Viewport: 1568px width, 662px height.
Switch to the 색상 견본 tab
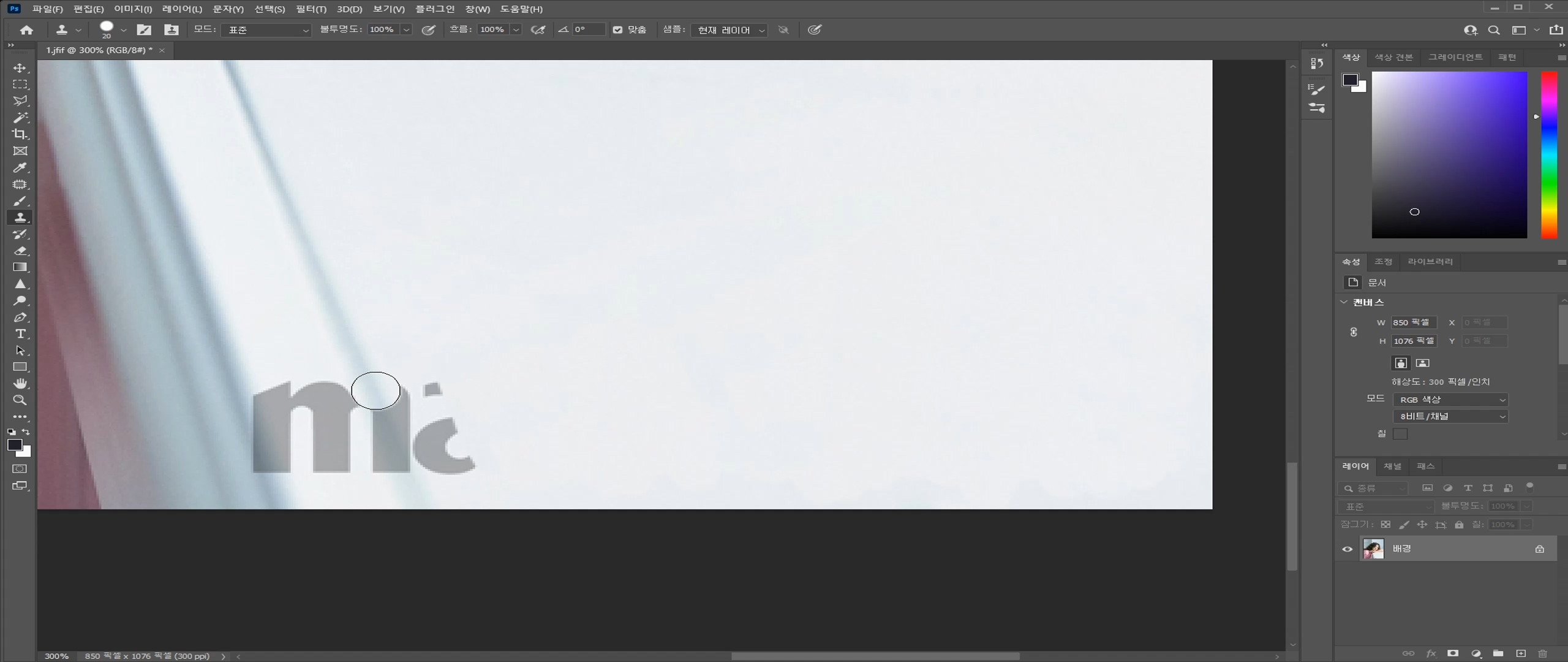(x=1393, y=57)
